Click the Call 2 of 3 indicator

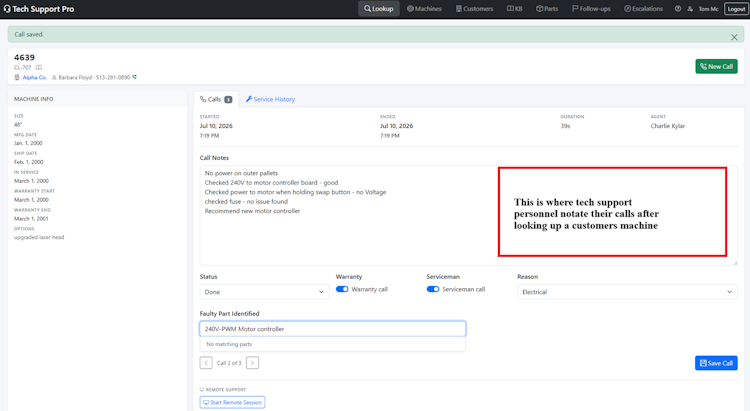click(229, 363)
